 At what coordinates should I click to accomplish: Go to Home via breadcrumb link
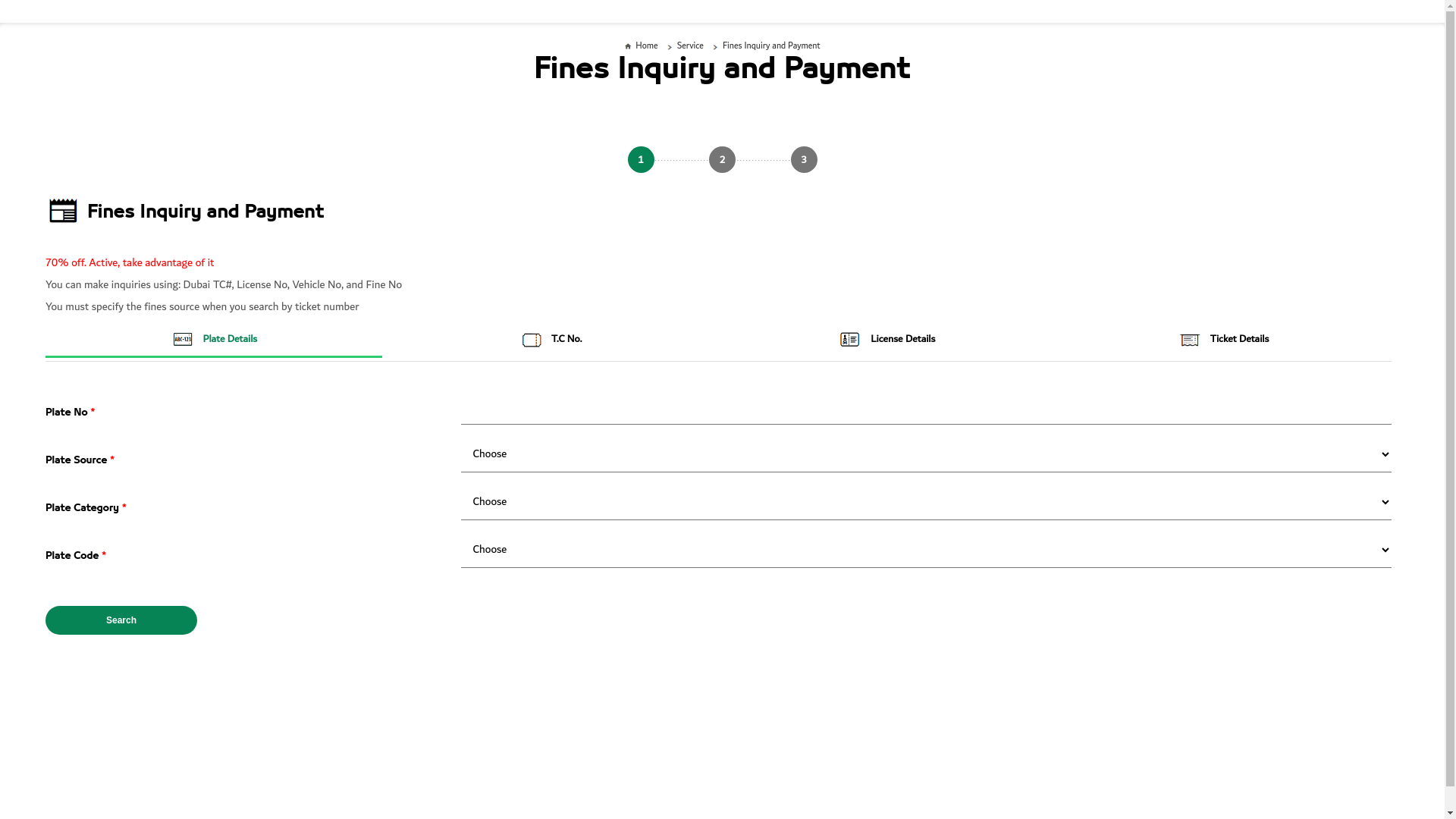tap(646, 46)
